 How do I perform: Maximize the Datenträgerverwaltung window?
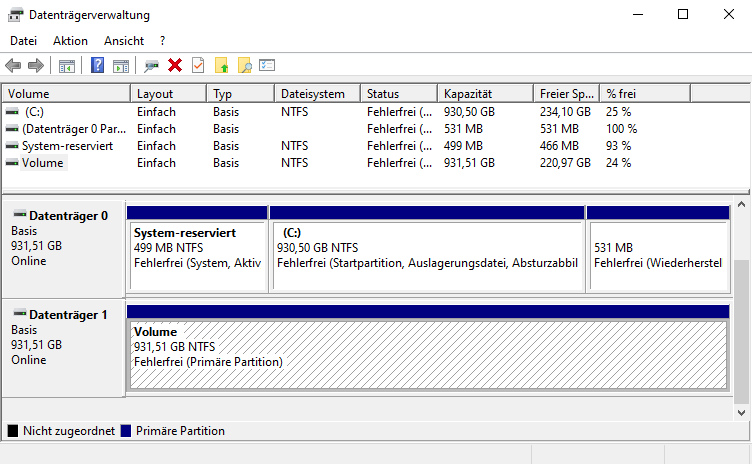[x=683, y=14]
